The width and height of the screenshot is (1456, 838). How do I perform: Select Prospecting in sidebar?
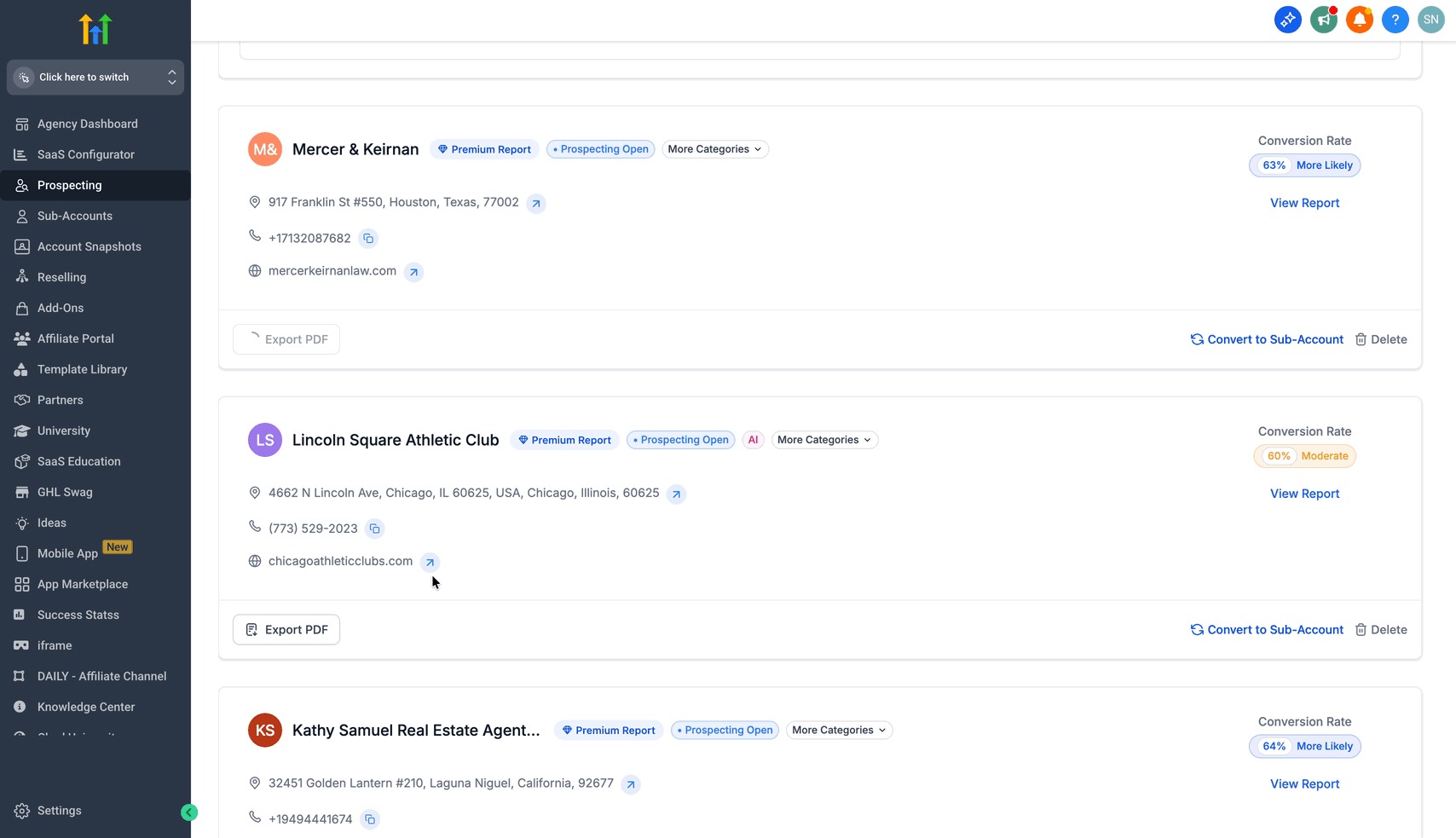click(x=95, y=185)
